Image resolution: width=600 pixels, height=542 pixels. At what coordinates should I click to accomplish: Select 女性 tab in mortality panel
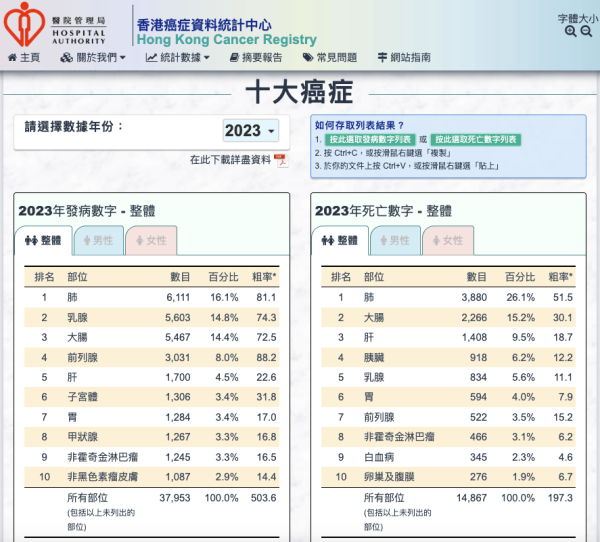(448, 240)
